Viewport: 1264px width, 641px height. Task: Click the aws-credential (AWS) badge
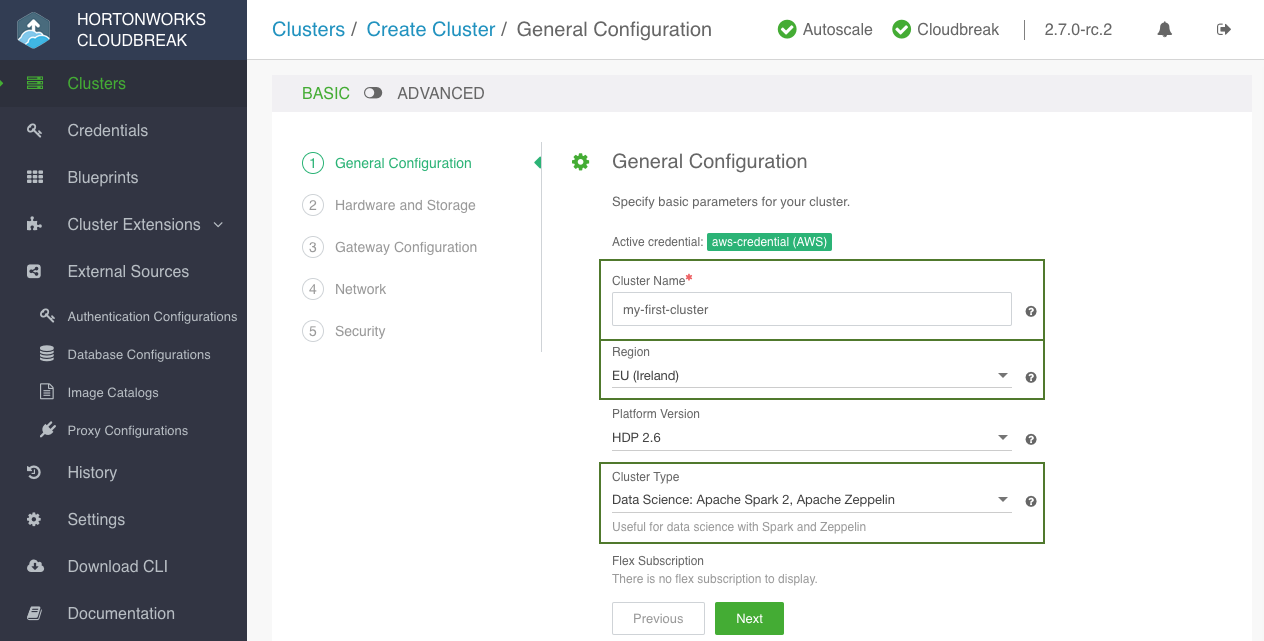(x=770, y=242)
